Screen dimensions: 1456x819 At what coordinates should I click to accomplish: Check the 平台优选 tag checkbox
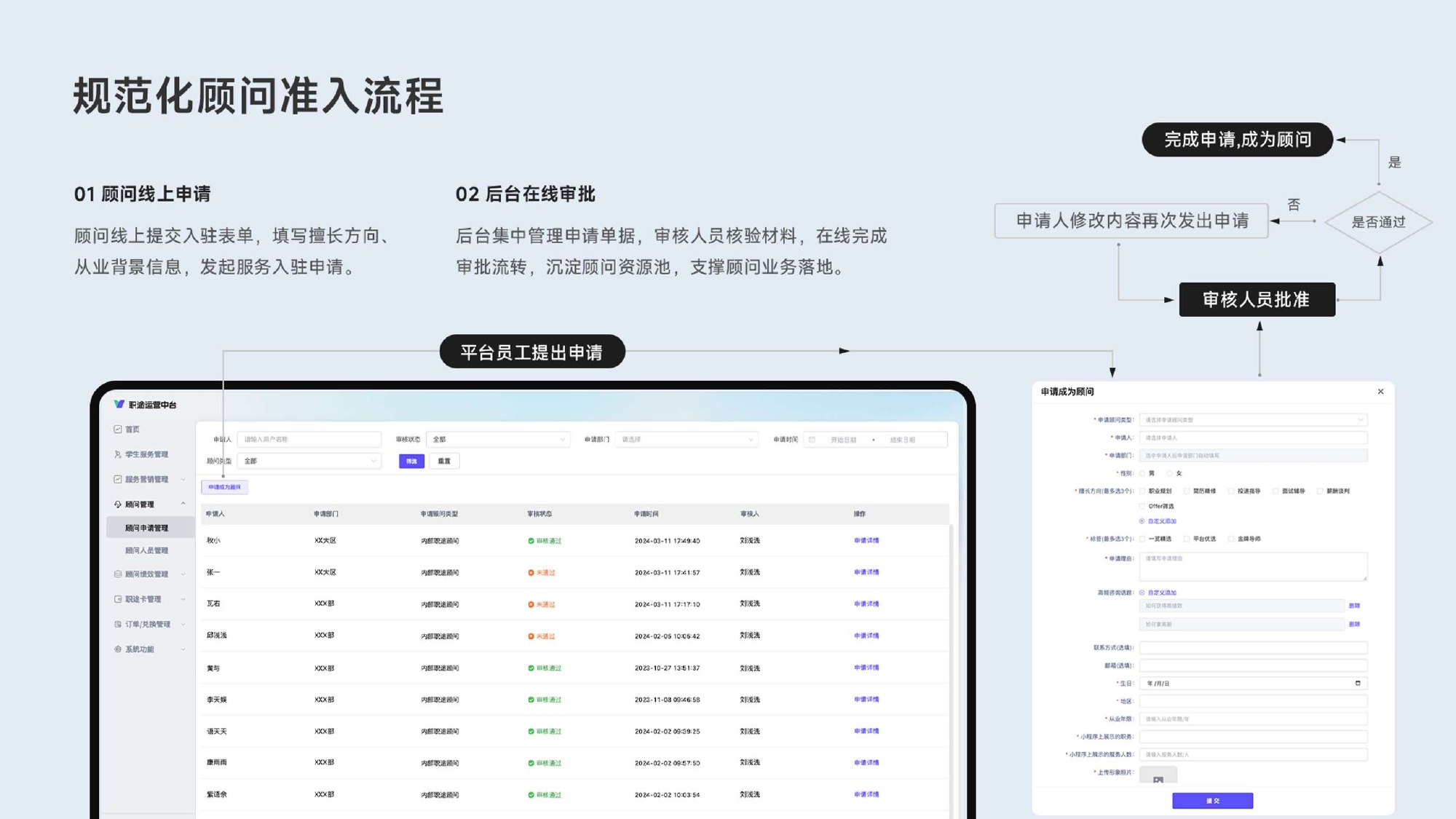1187,539
